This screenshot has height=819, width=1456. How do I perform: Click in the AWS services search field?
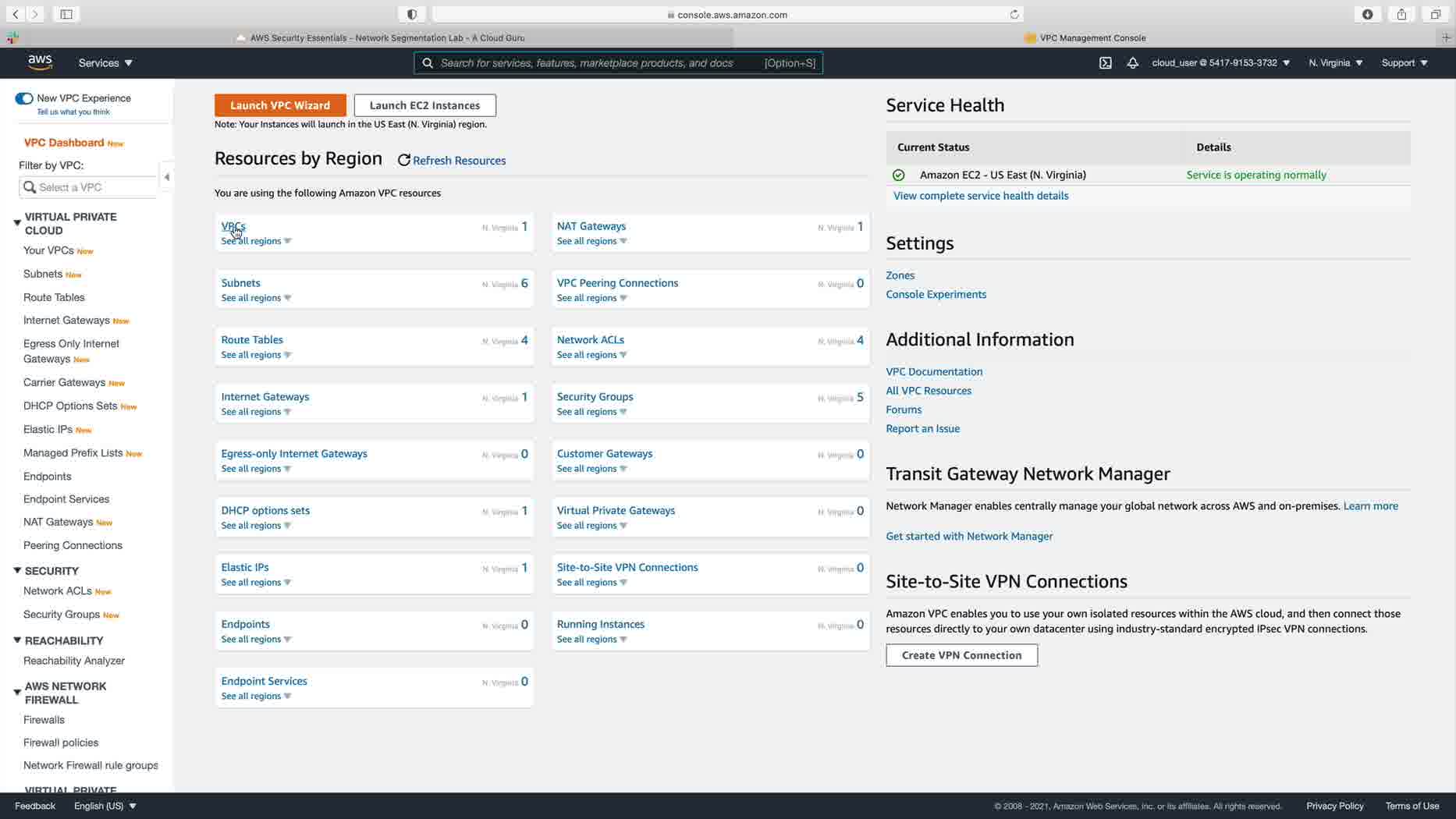tap(618, 63)
